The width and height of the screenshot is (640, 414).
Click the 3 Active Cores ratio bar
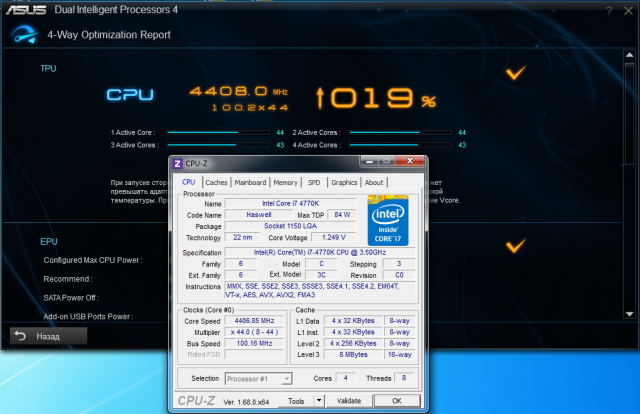(x=218, y=145)
